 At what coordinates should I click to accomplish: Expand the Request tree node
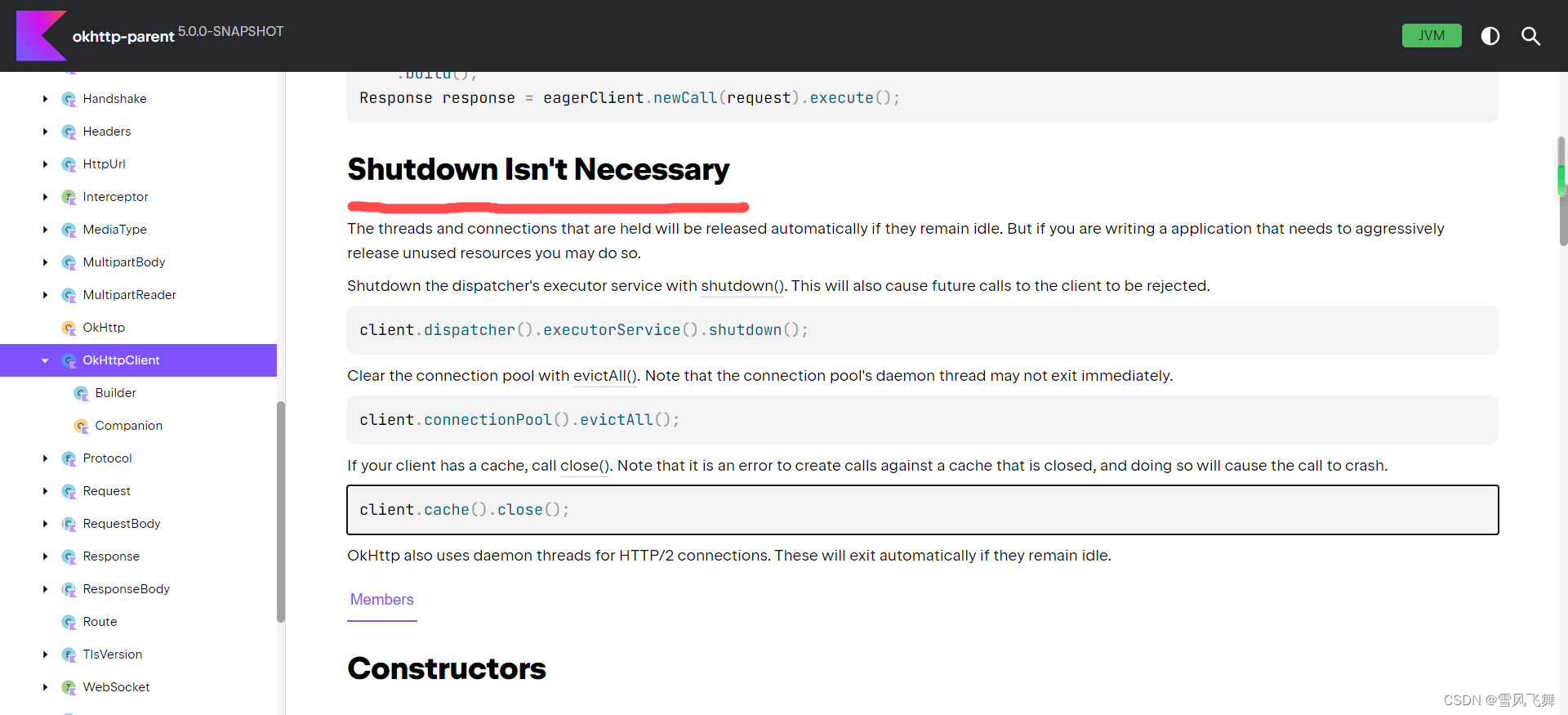[x=46, y=491]
